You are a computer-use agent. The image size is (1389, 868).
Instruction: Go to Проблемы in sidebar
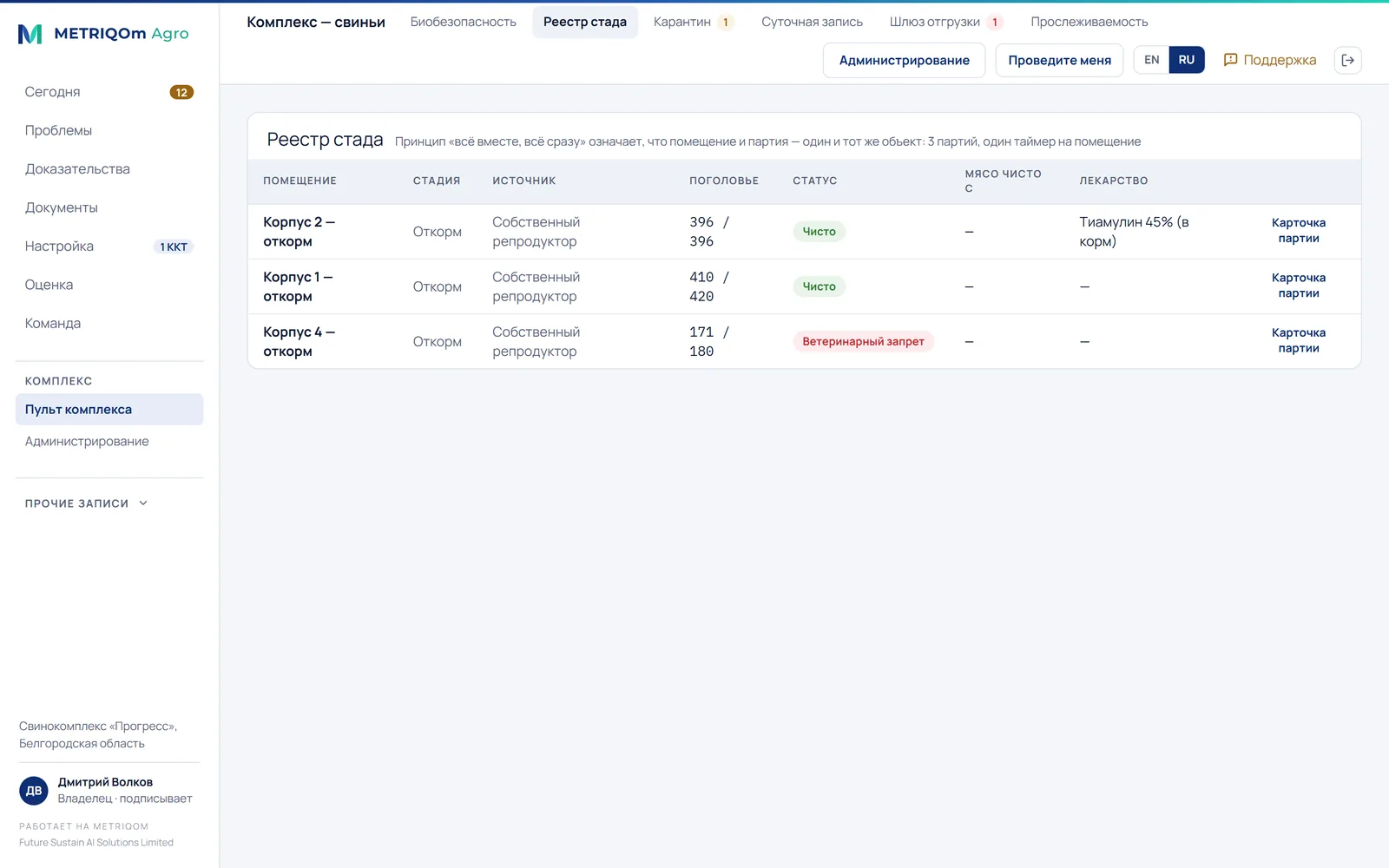click(109, 130)
